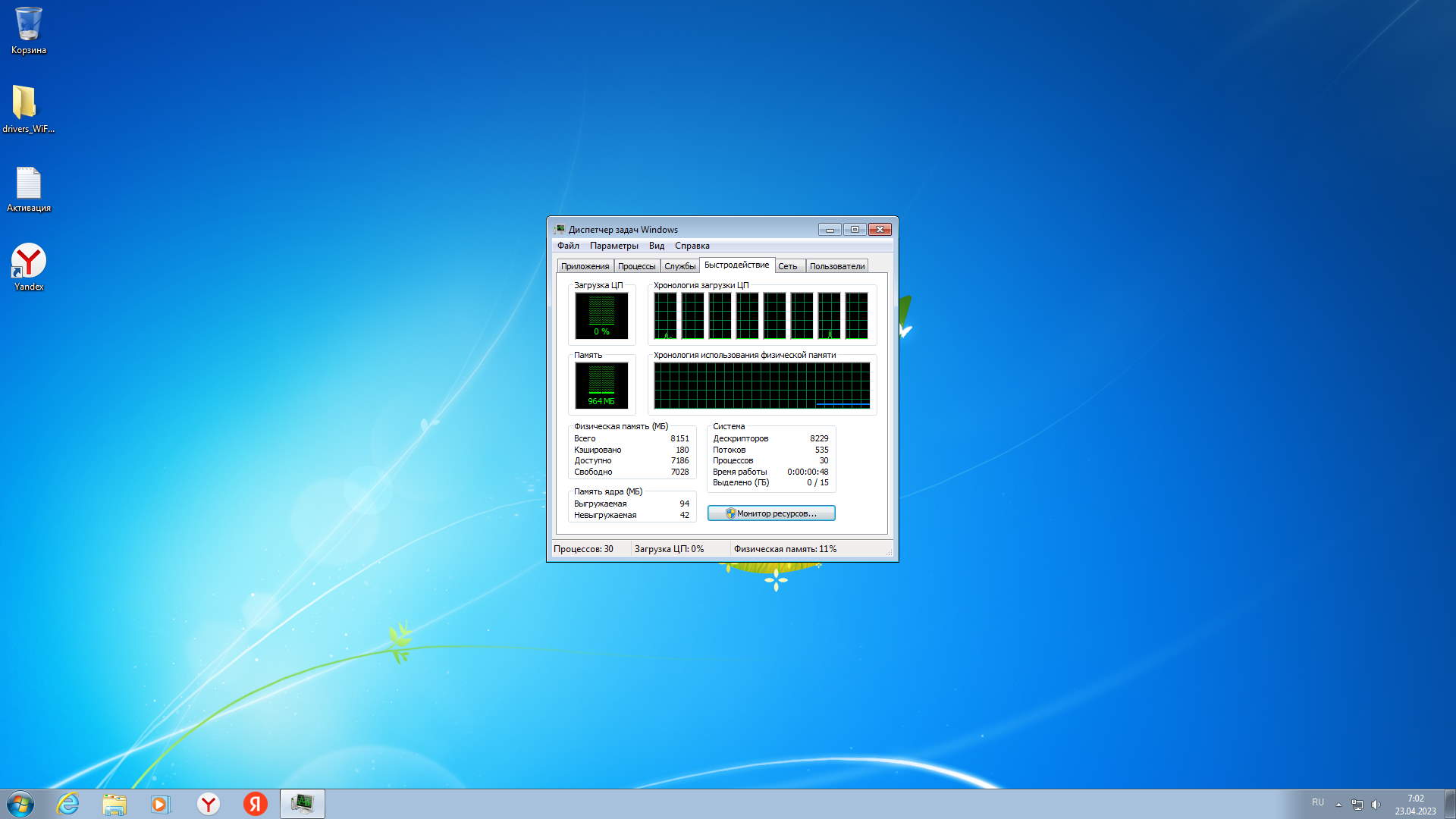Open Internet Explorer from the taskbar
The width and height of the screenshot is (1456, 819).
[68, 804]
